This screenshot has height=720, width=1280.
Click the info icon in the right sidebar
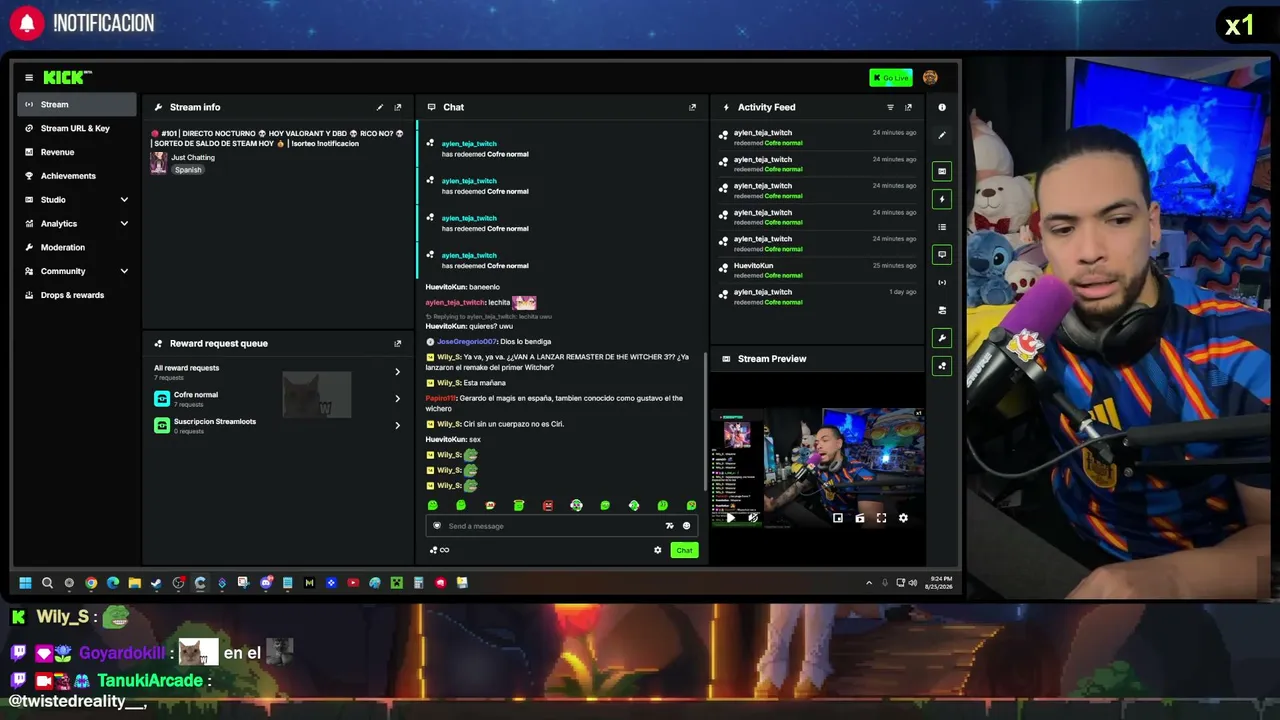tap(941, 107)
